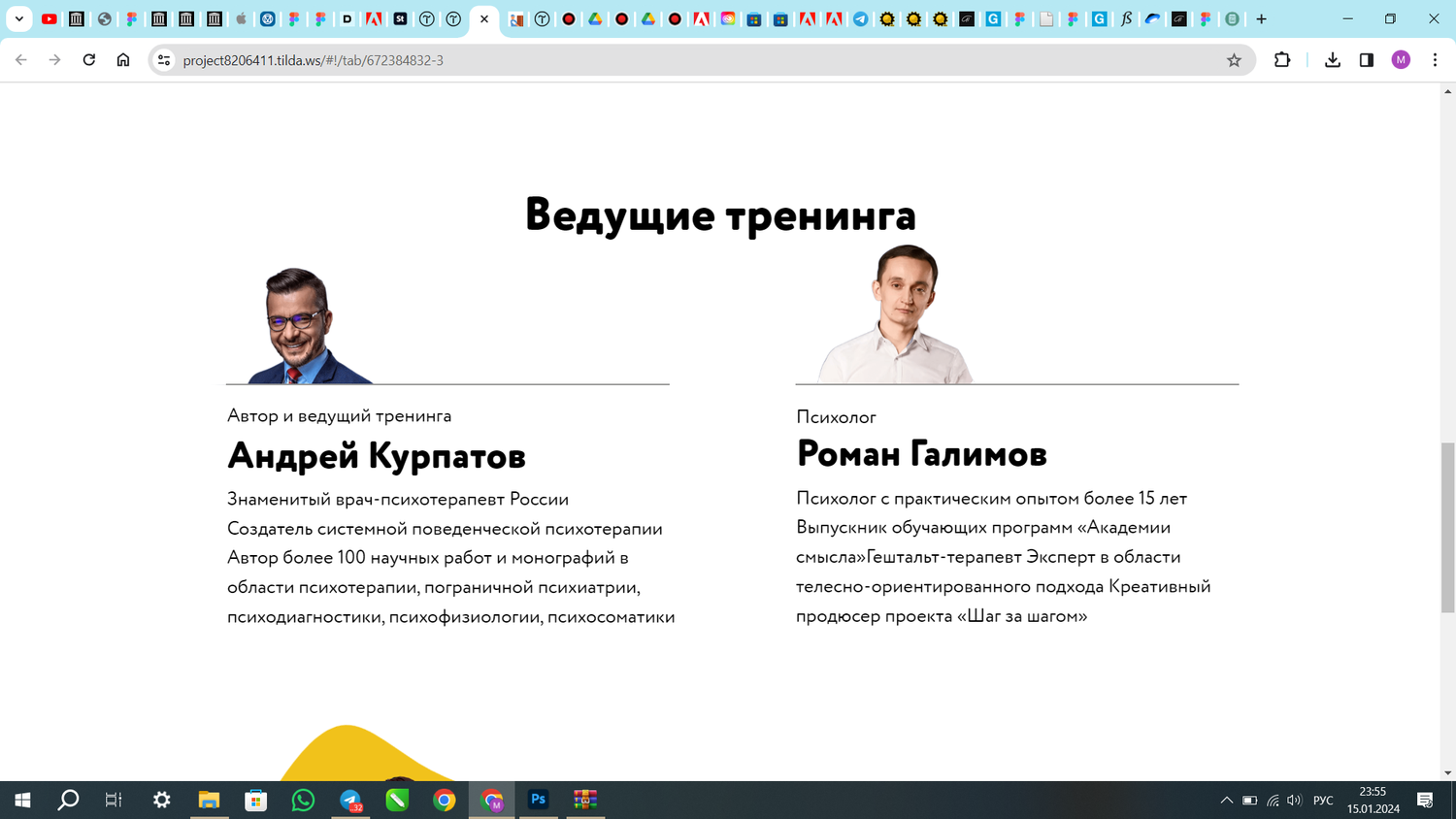
Task: Reload the current page
Action: [89, 60]
